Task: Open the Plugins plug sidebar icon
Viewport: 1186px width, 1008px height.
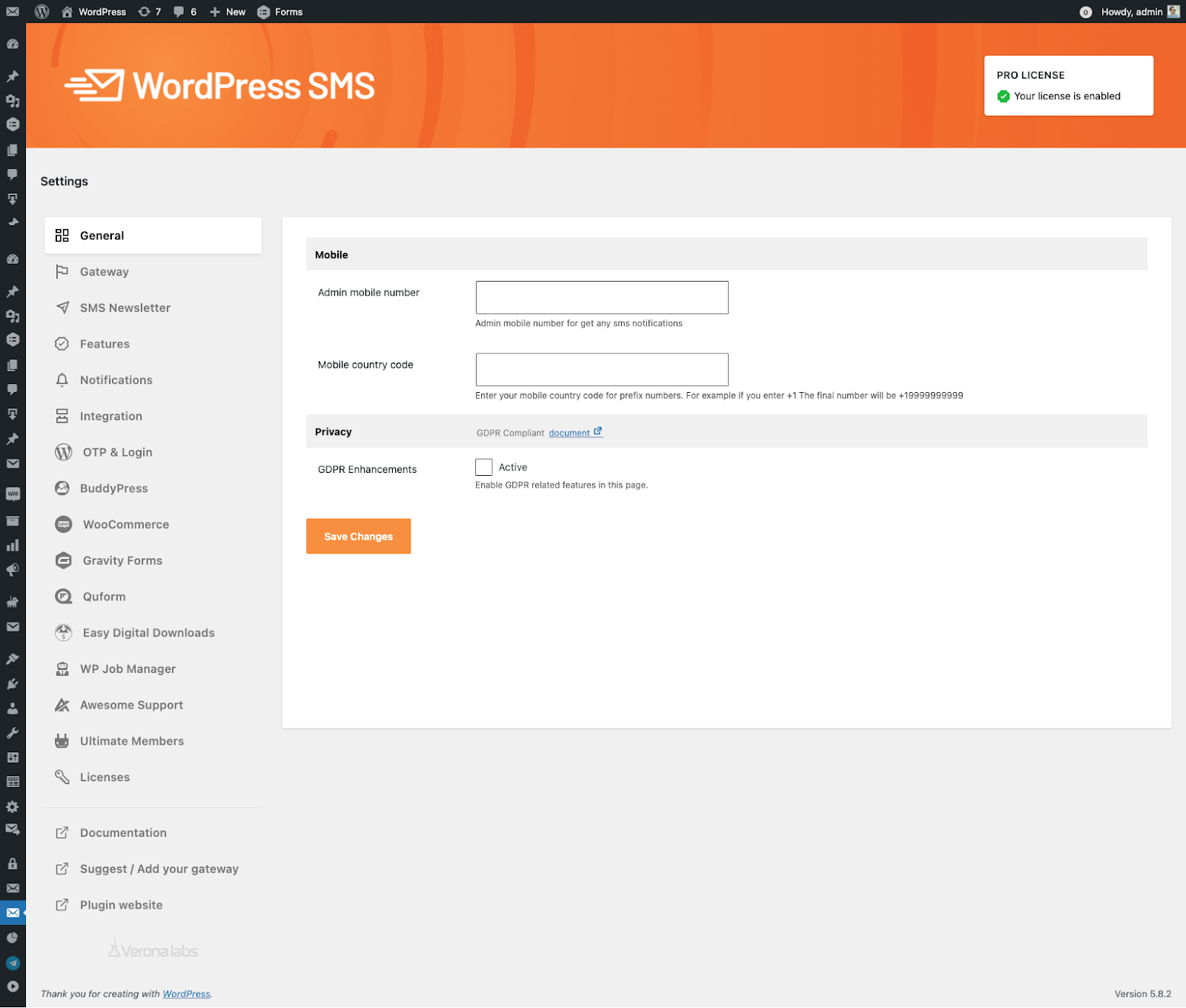Action: point(13,683)
